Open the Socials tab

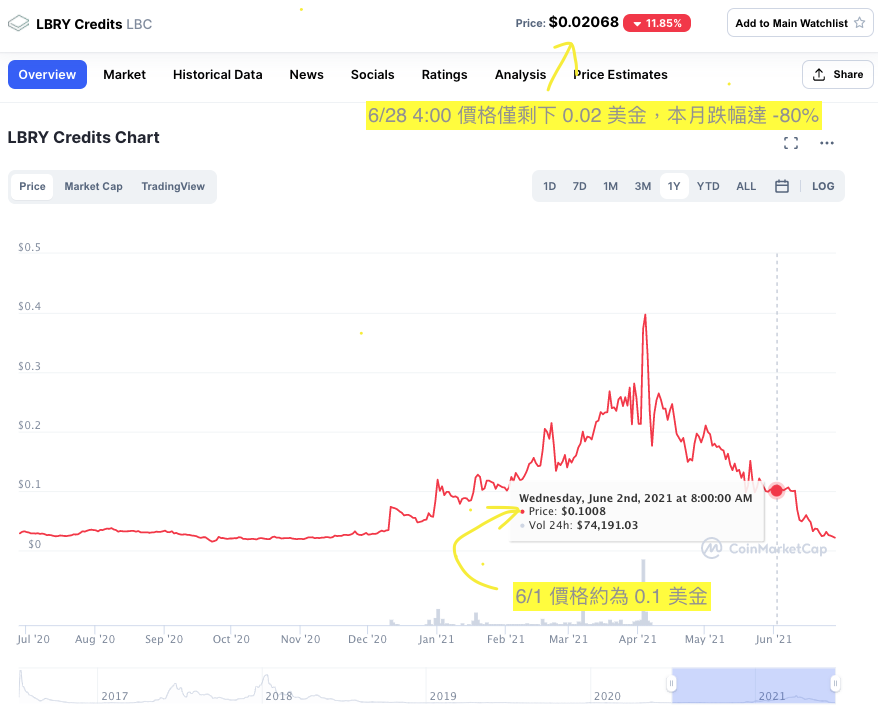coord(372,74)
